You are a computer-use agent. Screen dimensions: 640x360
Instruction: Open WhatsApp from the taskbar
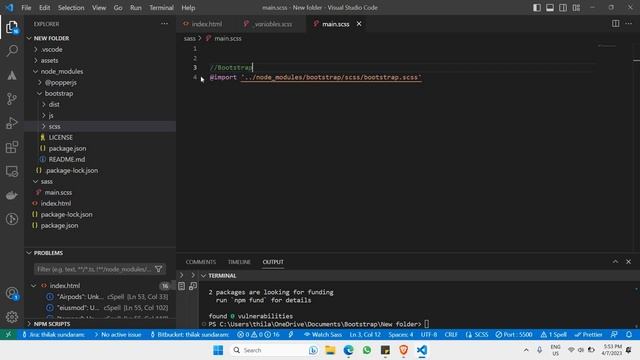[x=367, y=350]
